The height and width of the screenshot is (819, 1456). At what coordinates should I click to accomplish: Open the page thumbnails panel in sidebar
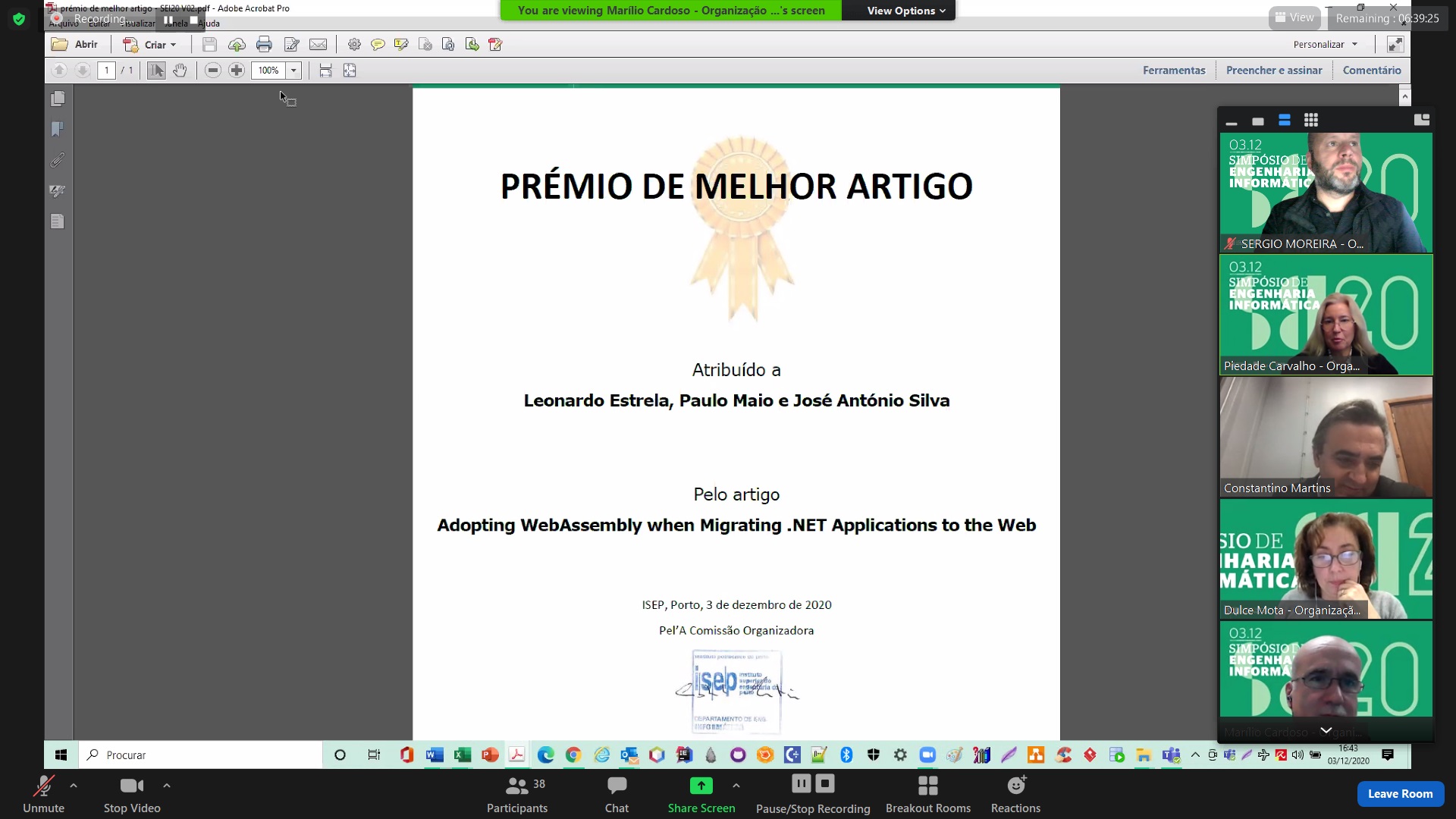[58, 99]
